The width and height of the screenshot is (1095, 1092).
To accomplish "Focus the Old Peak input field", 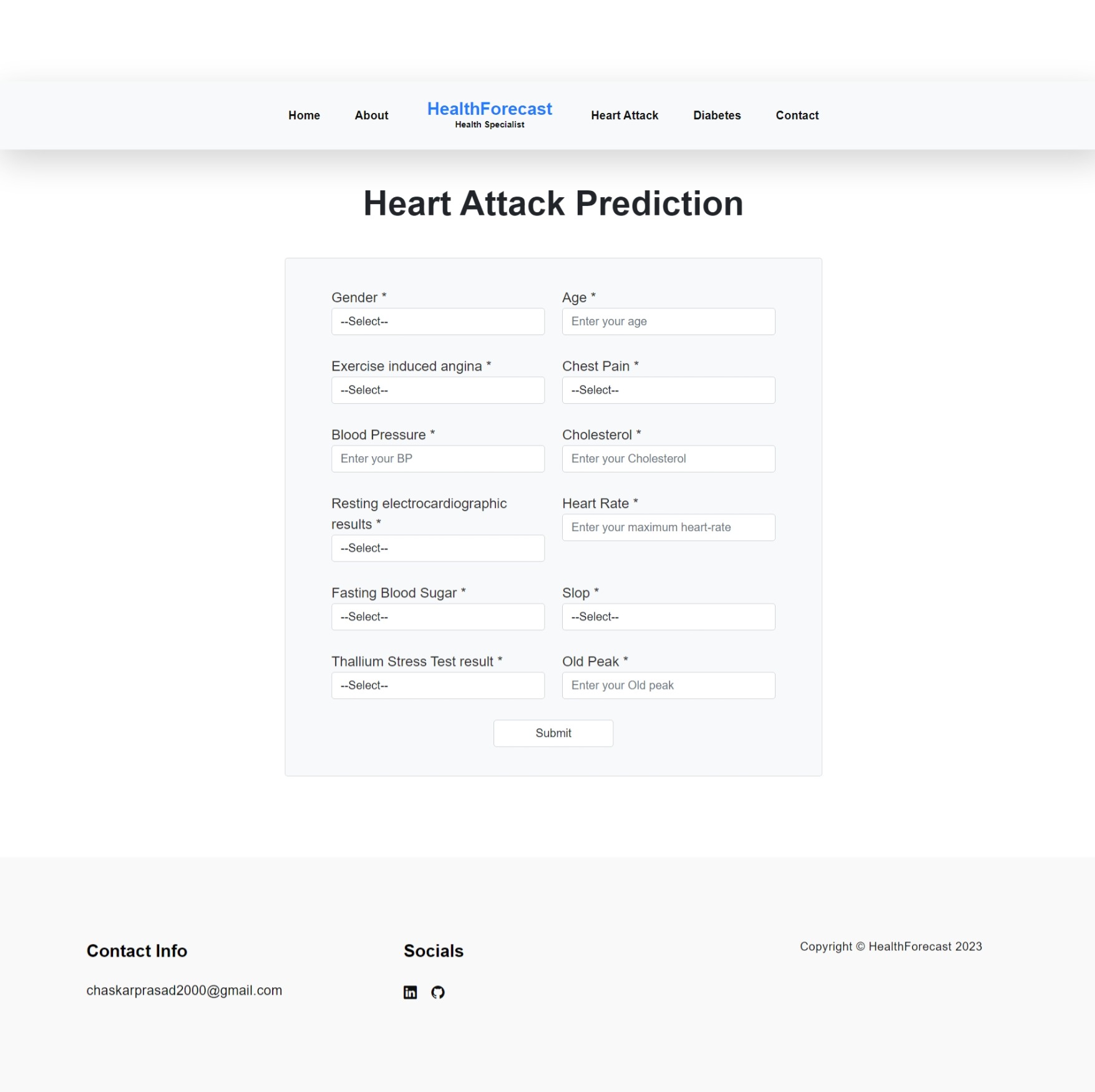I will tap(669, 685).
